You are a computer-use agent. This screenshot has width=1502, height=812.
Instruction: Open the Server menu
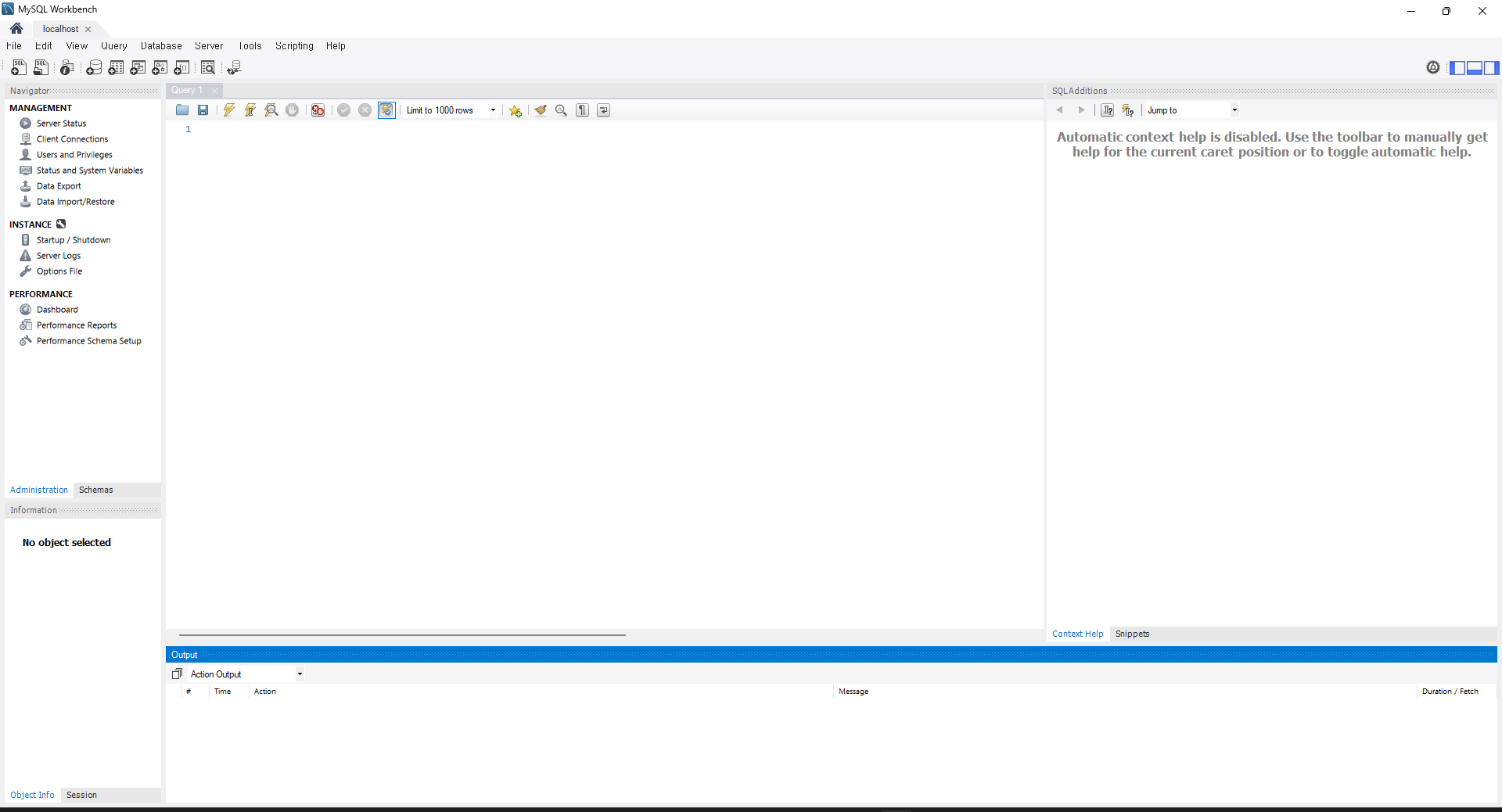(209, 46)
